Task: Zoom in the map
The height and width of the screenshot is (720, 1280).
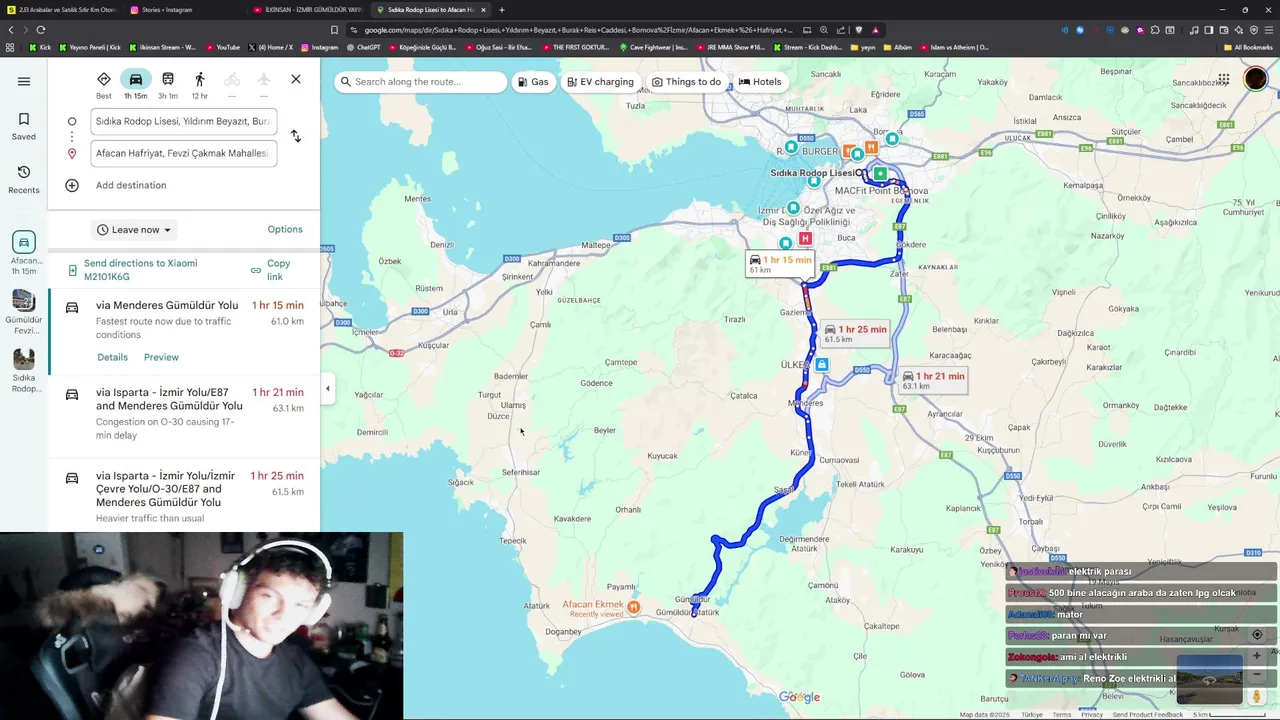Action: (1257, 656)
